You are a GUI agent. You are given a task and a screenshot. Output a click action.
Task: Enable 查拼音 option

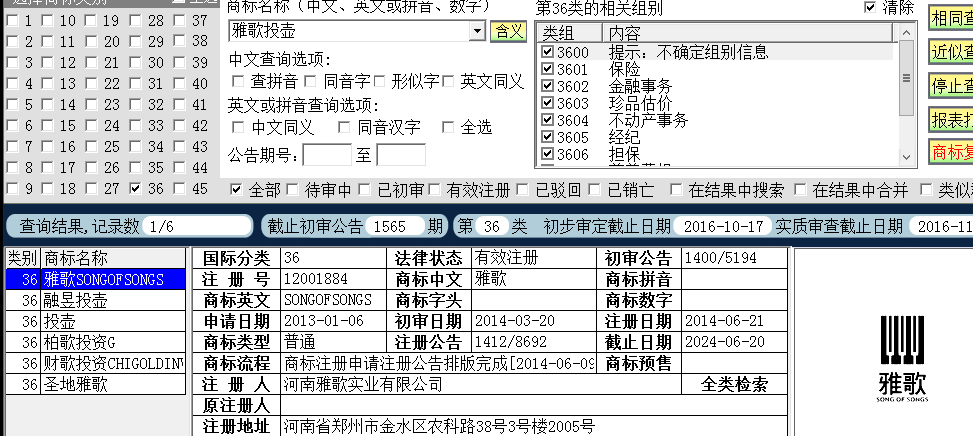238,81
